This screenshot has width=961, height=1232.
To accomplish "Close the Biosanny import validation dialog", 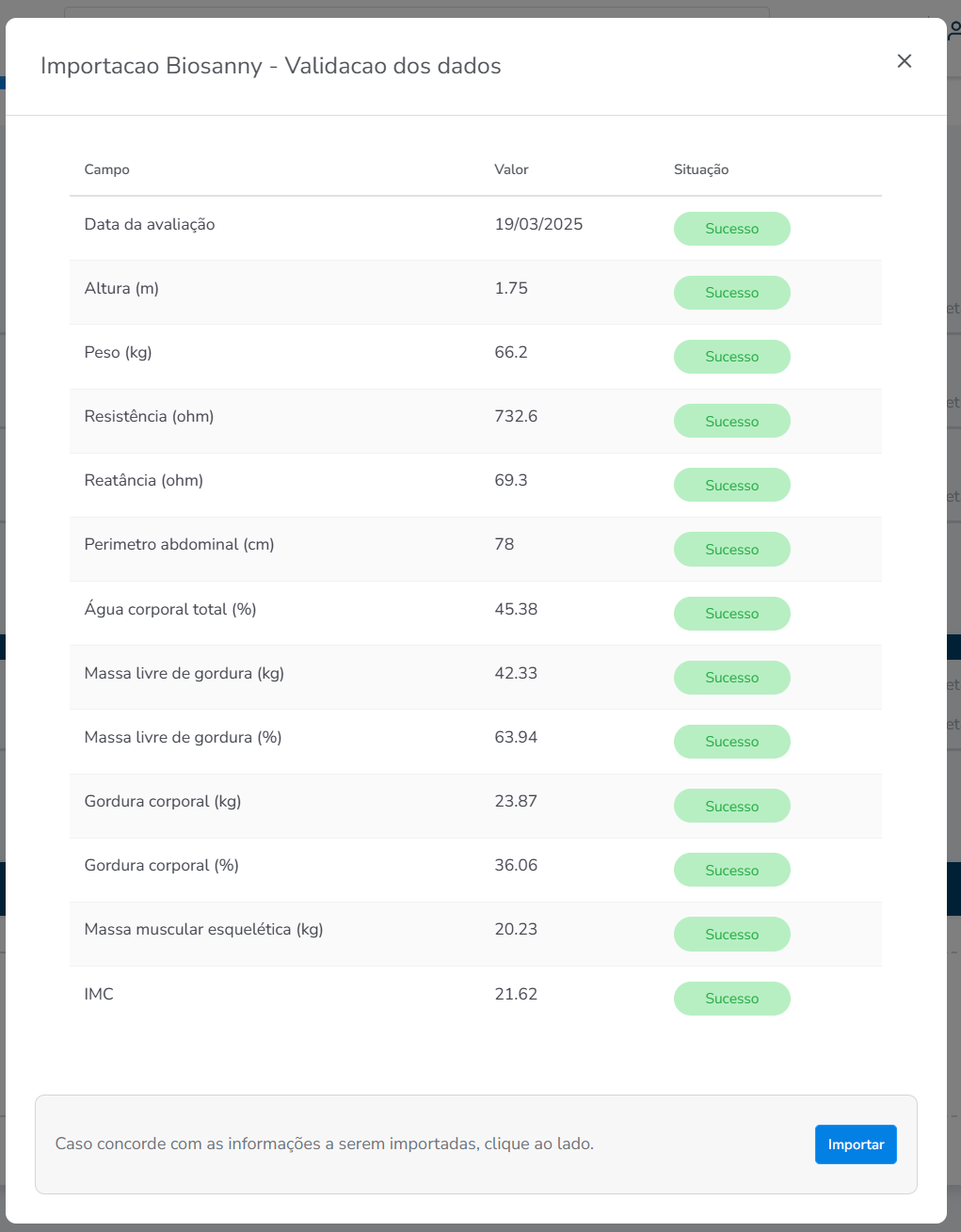I will pos(905,61).
